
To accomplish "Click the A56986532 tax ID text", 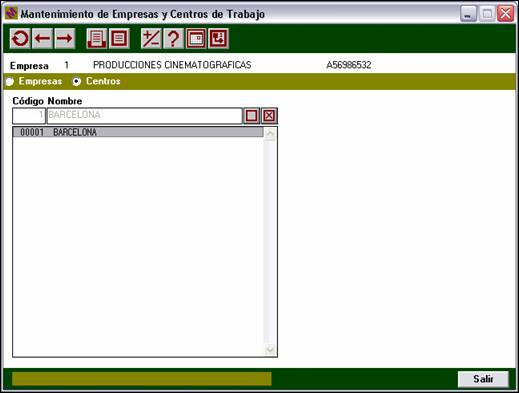I will pos(349,65).
